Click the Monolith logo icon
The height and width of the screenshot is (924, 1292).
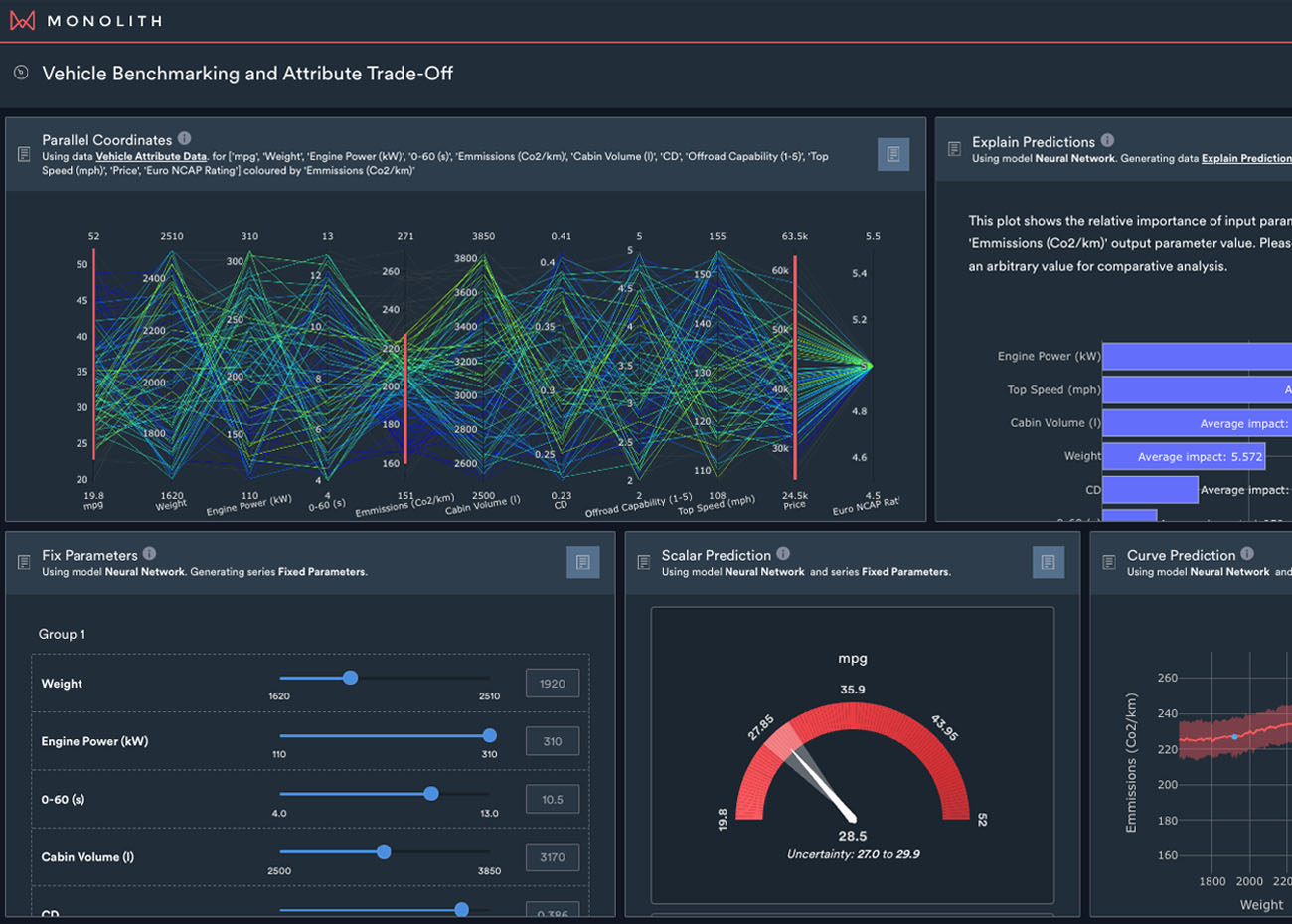coord(22,20)
